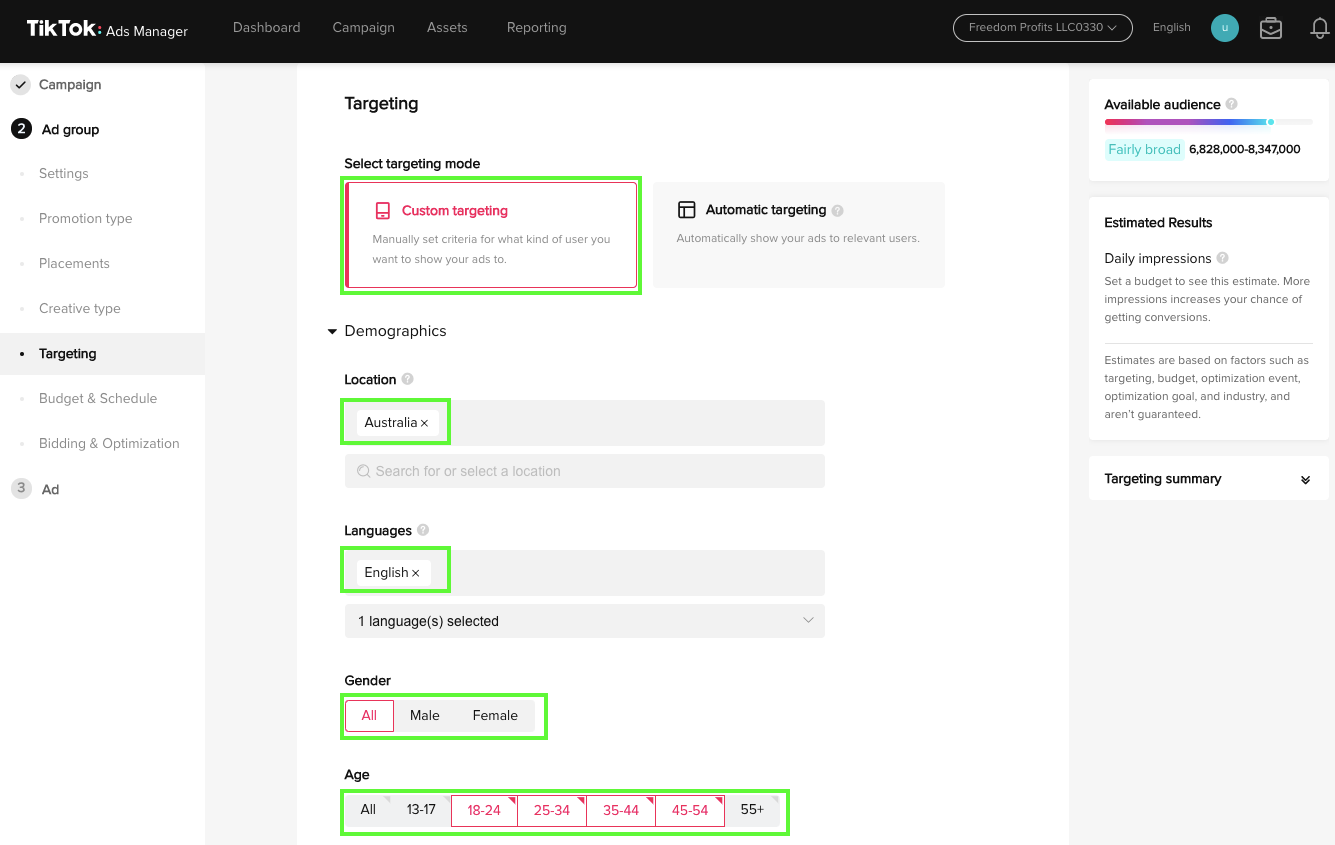Remove the English language tag
Image resolution: width=1335 pixels, height=845 pixels.
pos(416,573)
